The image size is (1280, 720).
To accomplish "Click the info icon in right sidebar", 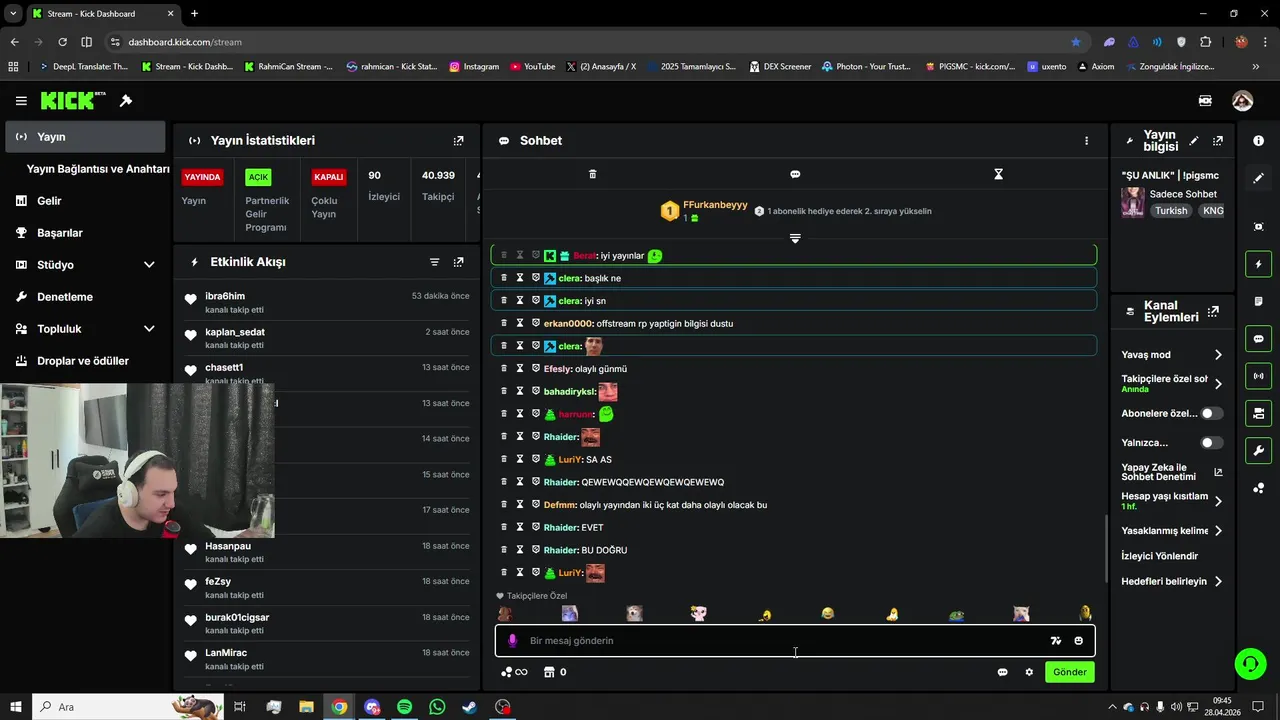I will coord(1258,141).
